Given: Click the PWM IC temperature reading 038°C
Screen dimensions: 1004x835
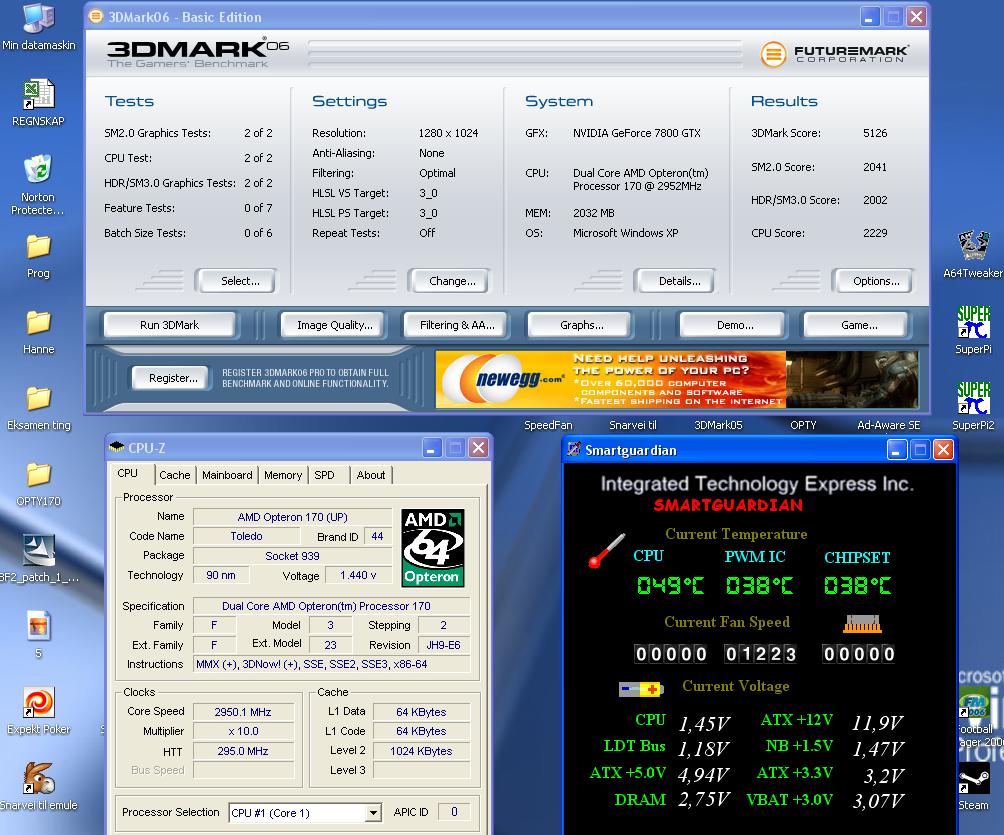Looking at the screenshot, I should (x=759, y=585).
